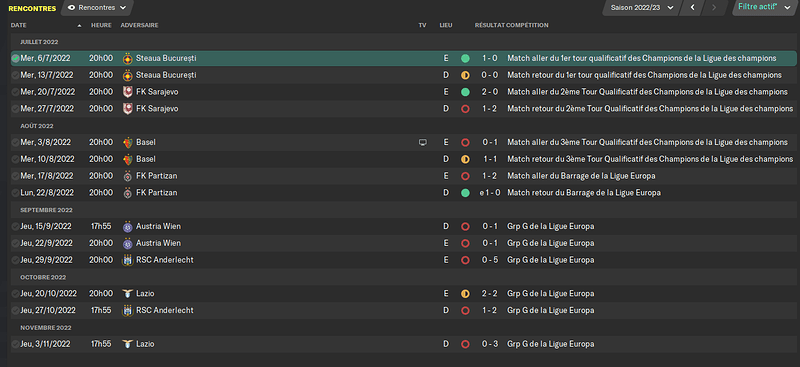Click RSC Anderlecht badge on 27/10/2022
800x367 pixels.
tap(128, 311)
